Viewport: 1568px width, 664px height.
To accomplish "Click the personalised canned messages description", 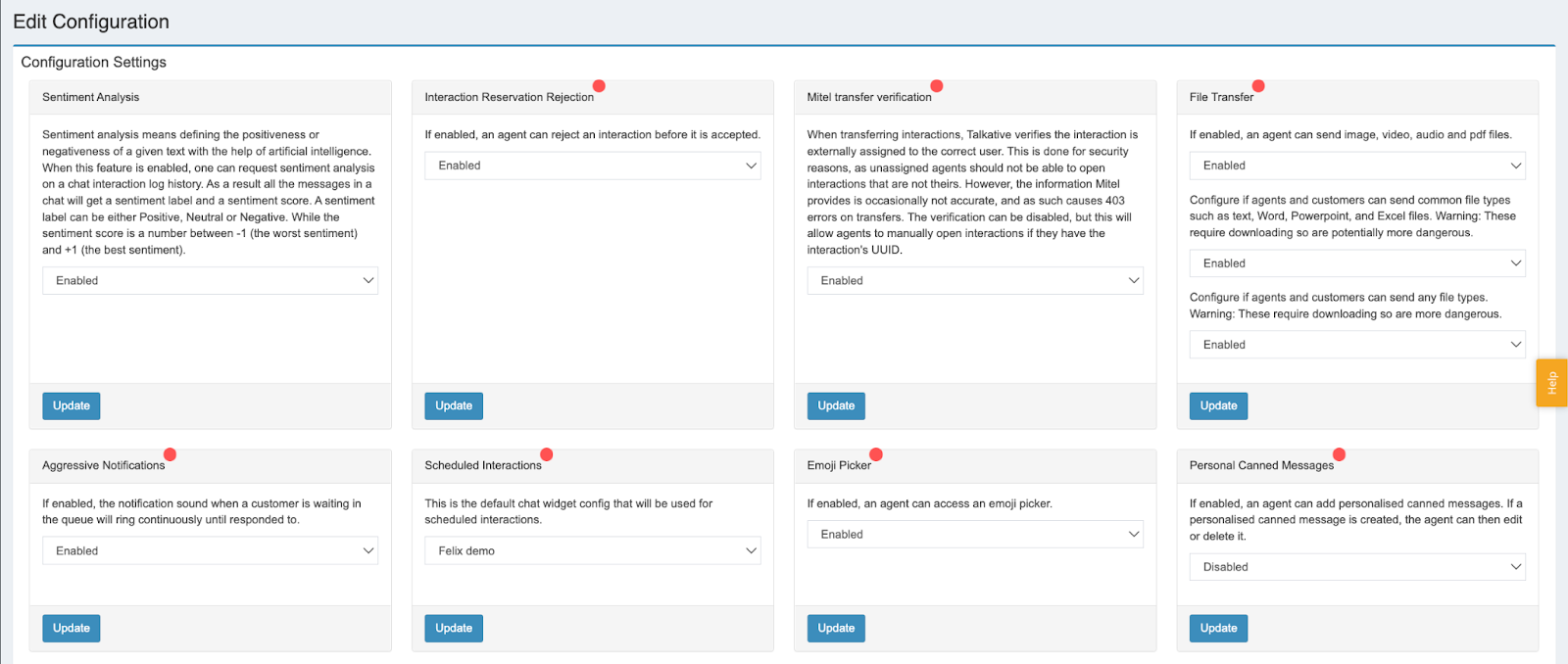I will (x=1356, y=520).
